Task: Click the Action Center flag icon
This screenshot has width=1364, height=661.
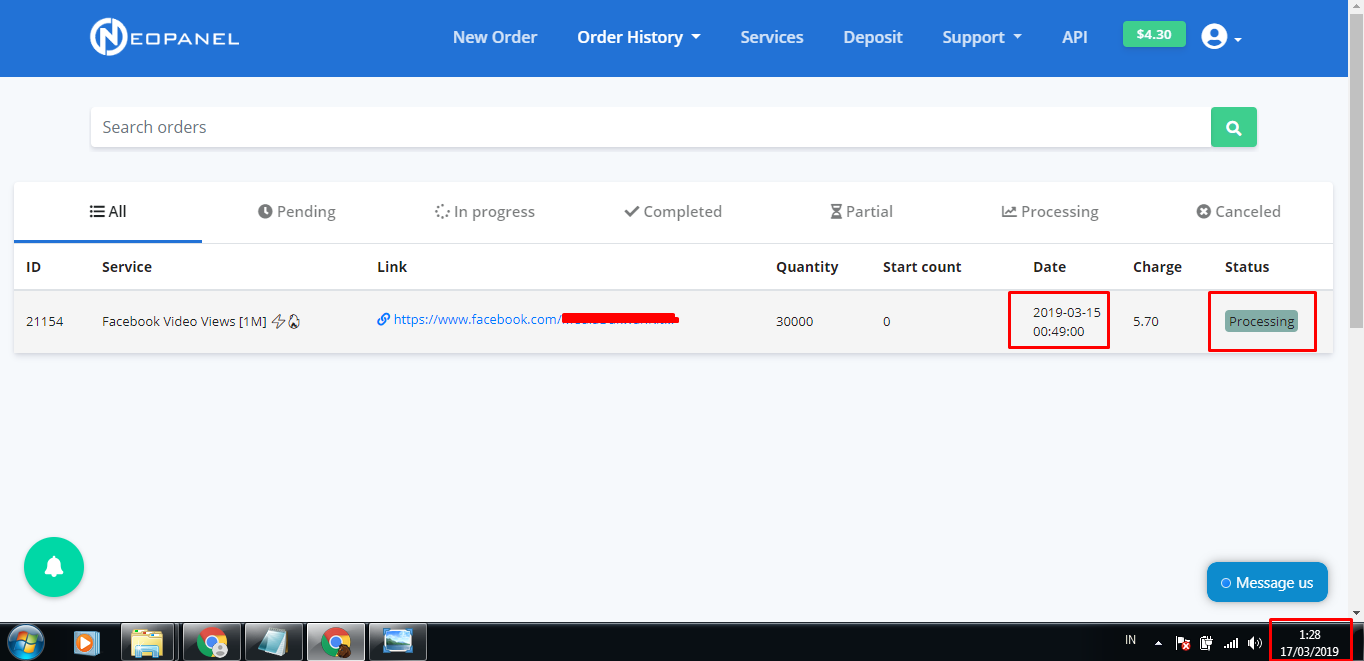Action: point(1183,643)
